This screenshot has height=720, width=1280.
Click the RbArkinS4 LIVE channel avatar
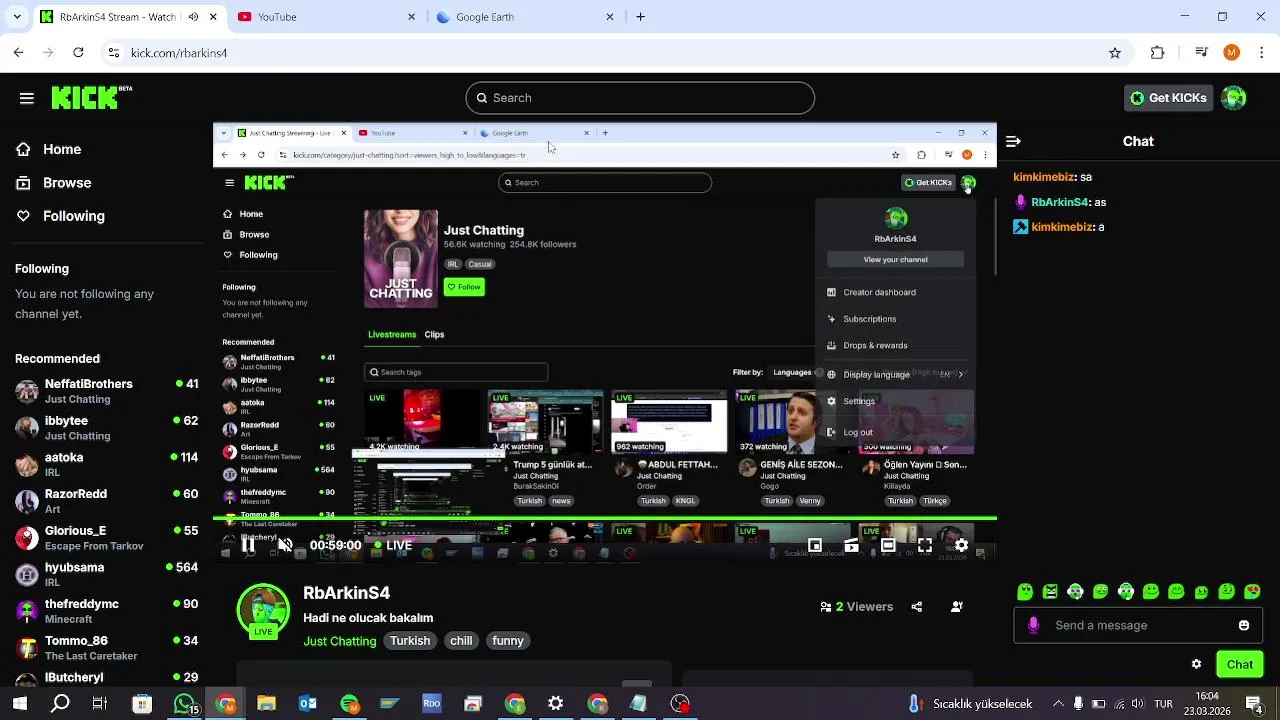coord(263,611)
